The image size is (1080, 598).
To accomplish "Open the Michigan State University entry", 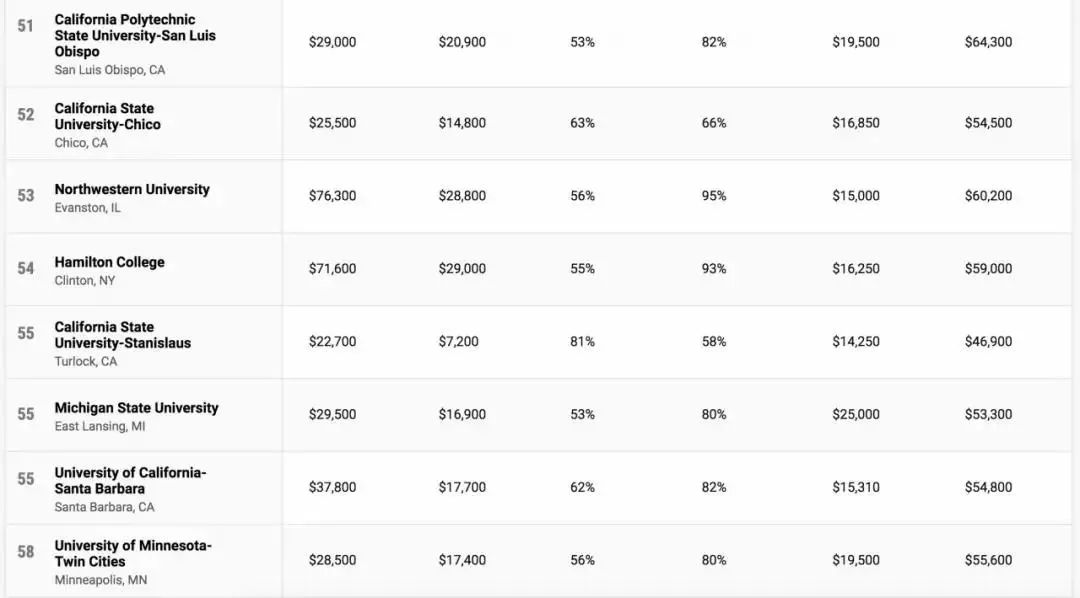I will [x=136, y=408].
